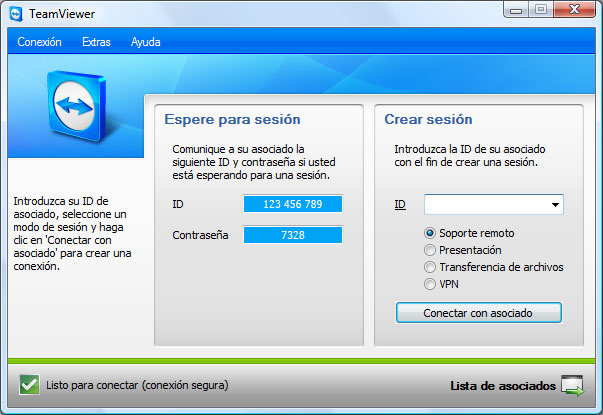Click the disabled maximize window button
603x415 pixels.
tap(541, 10)
